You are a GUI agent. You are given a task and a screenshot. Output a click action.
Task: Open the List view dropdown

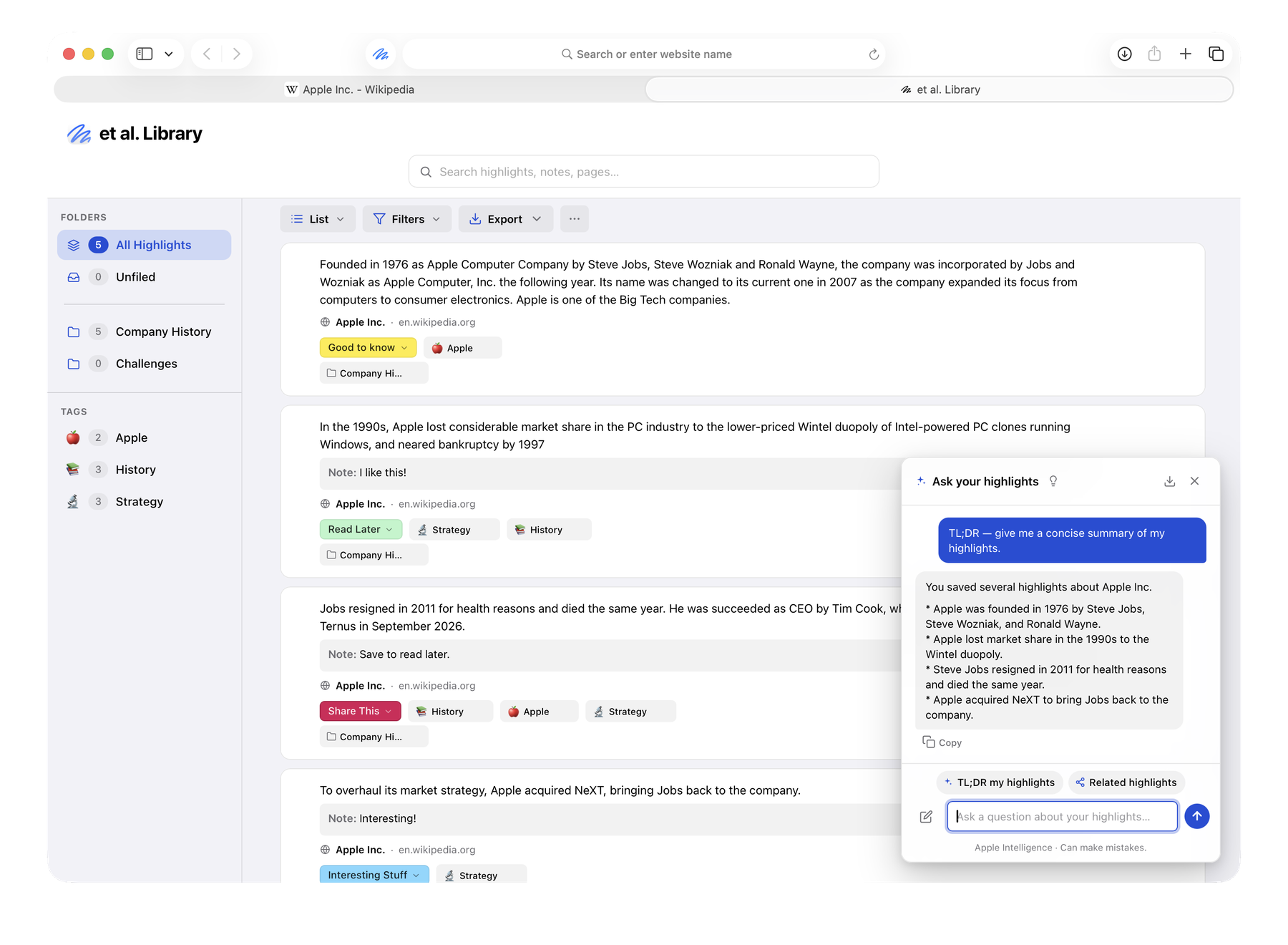click(318, 219)
